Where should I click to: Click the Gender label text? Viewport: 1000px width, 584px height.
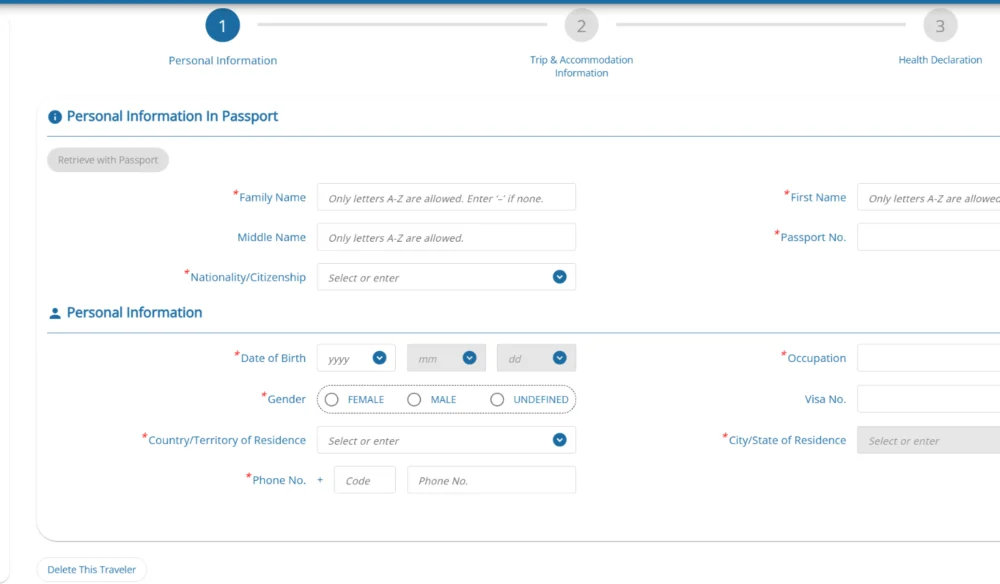click(286, 399)
